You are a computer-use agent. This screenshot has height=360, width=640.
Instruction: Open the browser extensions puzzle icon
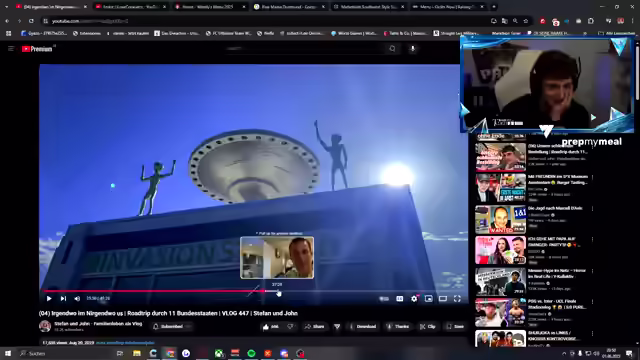591,21
